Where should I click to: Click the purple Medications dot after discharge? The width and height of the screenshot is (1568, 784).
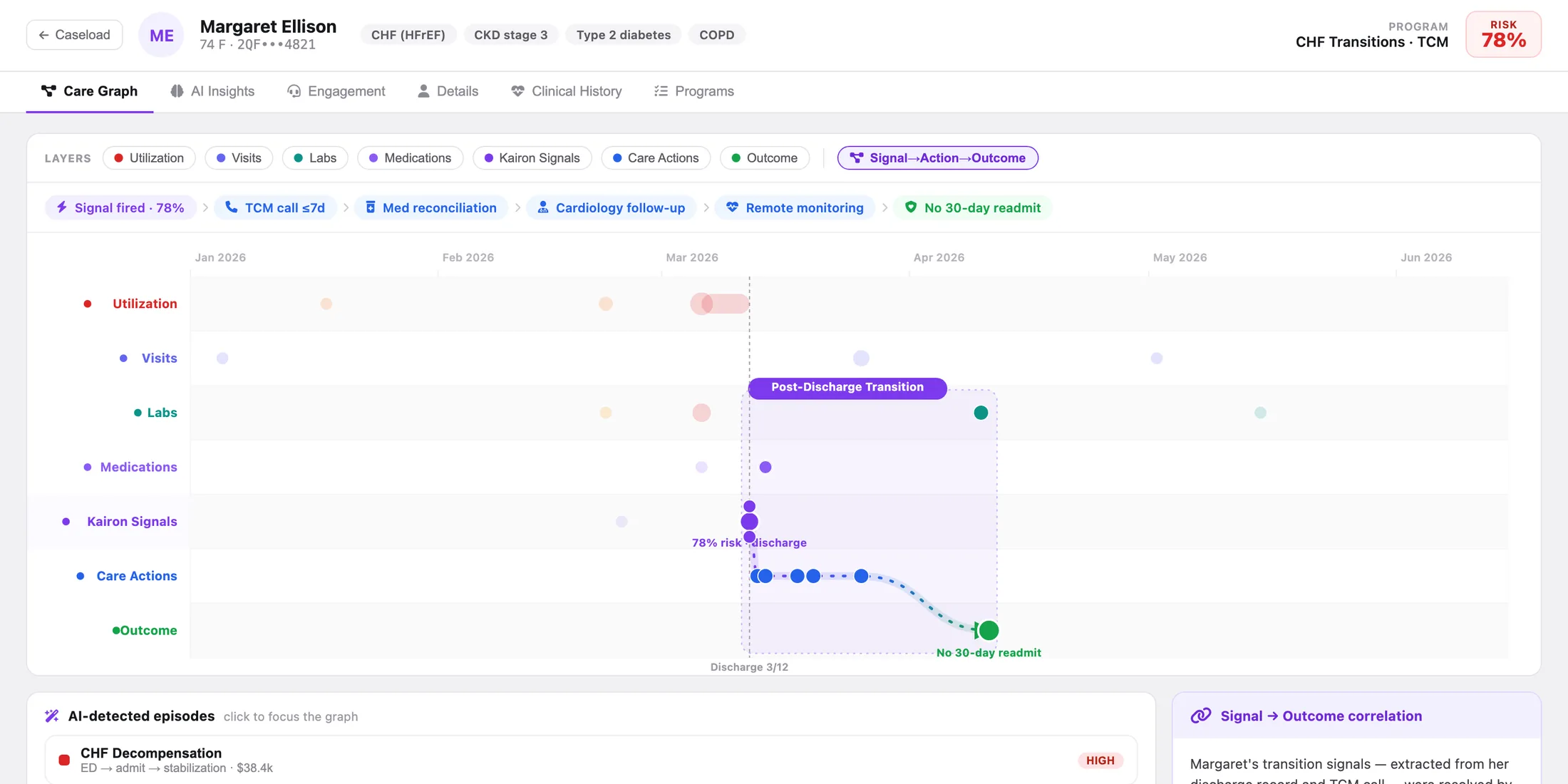coord(765,468)
